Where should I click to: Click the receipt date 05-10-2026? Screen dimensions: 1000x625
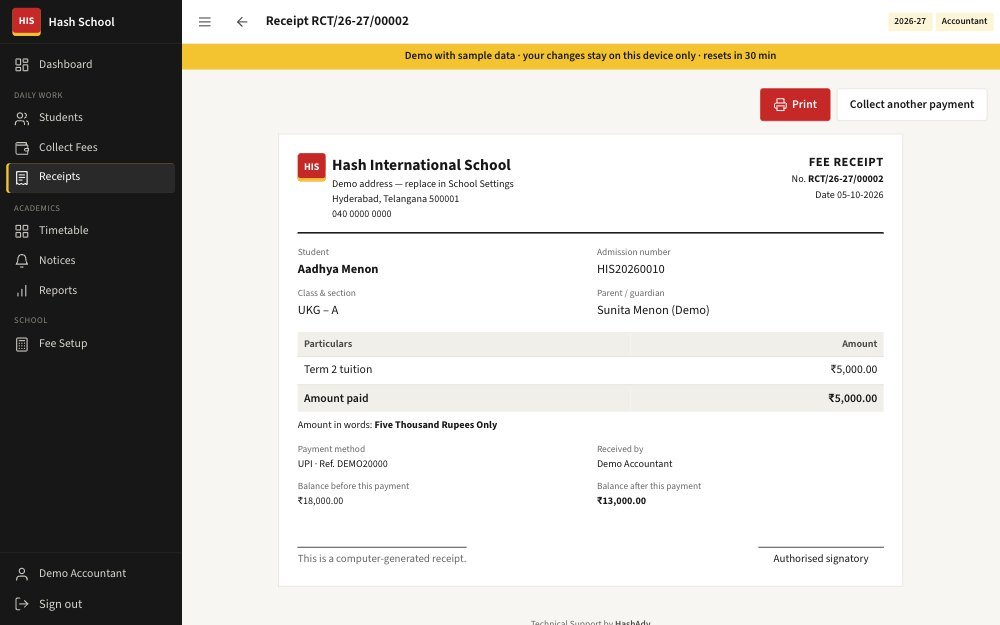click(x=860, y=195)
